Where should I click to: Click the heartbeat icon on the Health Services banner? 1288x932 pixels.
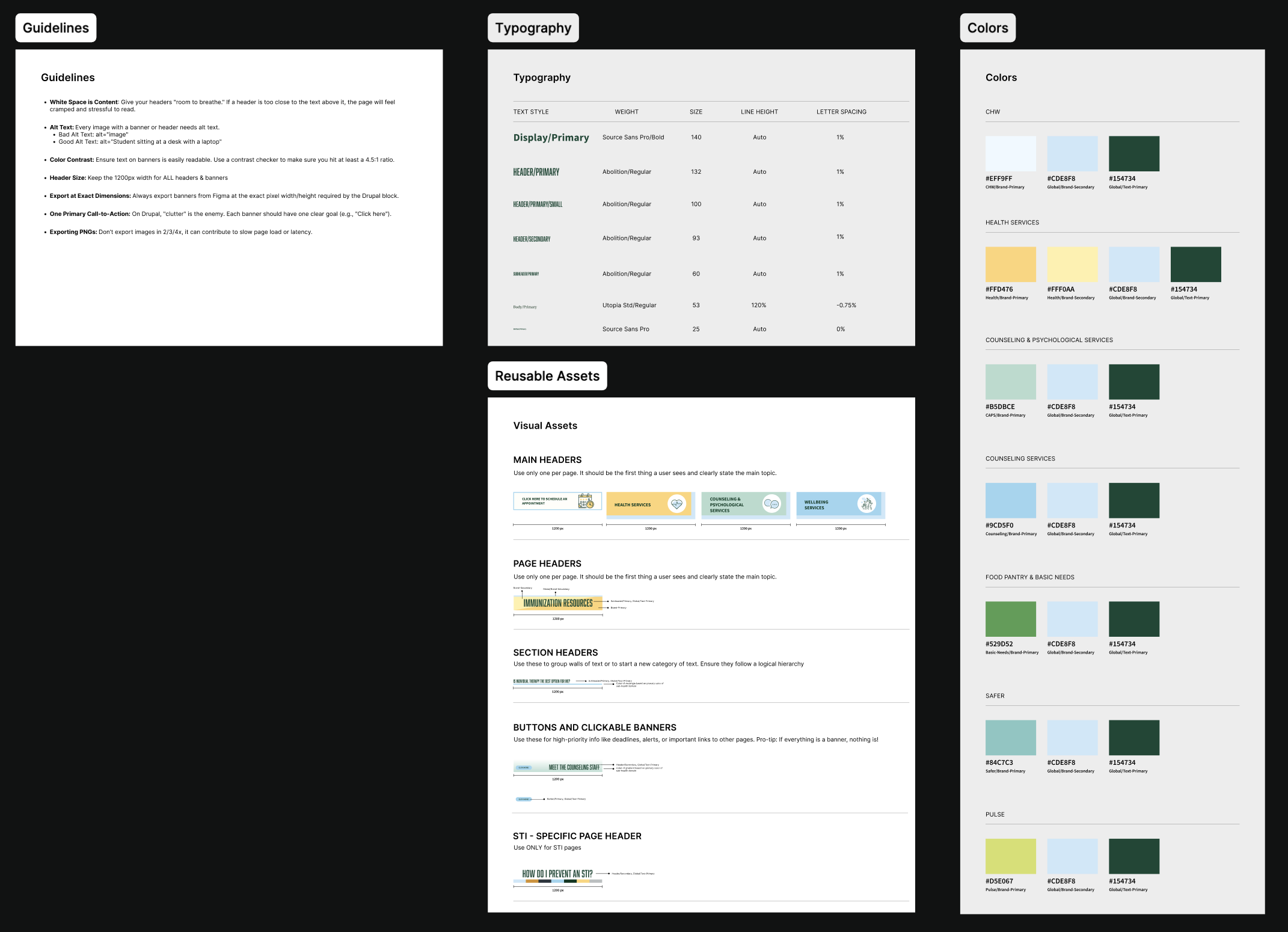[x=677, y=504]
